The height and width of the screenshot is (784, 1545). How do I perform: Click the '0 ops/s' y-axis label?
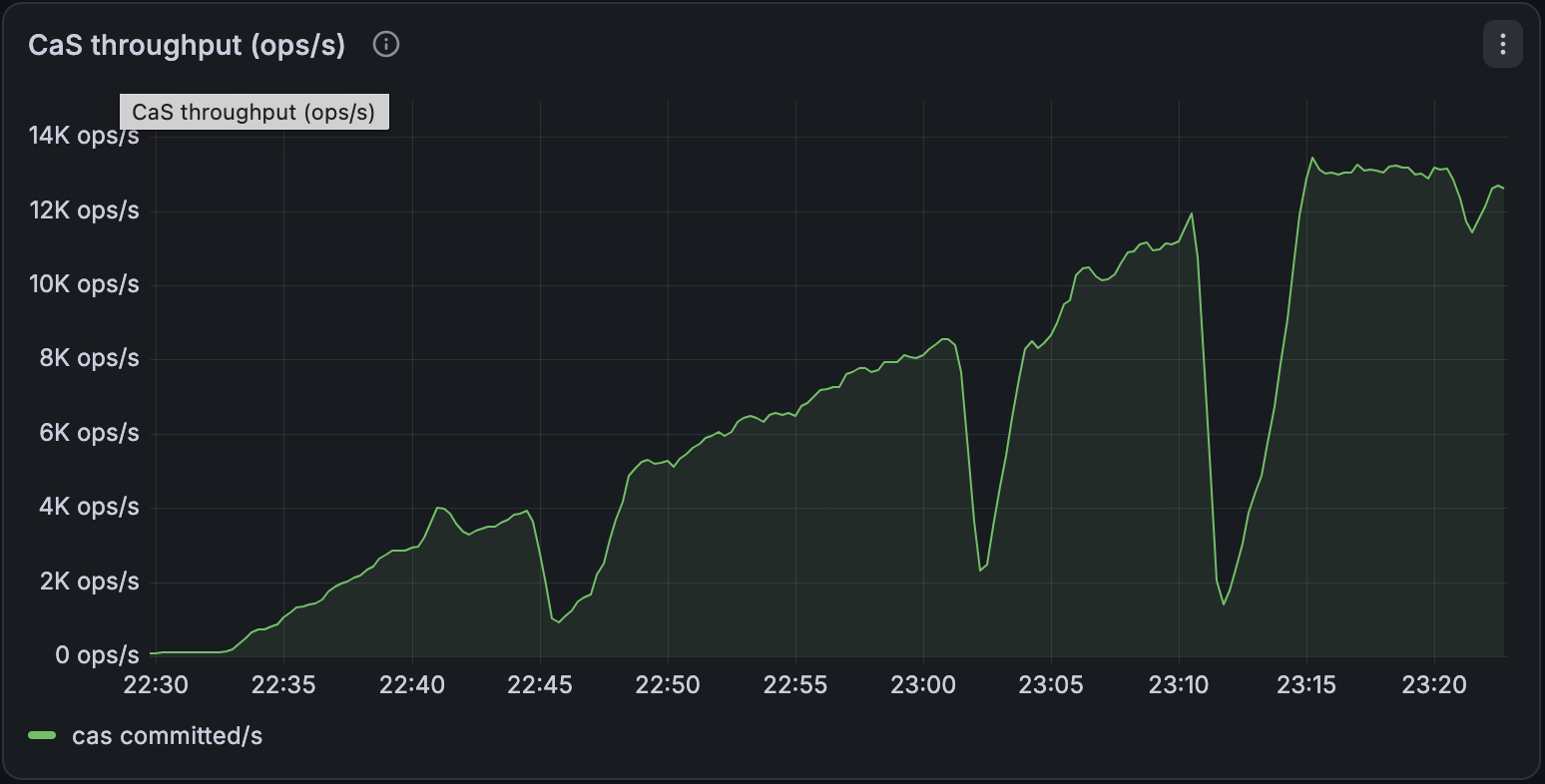[97, 655]
